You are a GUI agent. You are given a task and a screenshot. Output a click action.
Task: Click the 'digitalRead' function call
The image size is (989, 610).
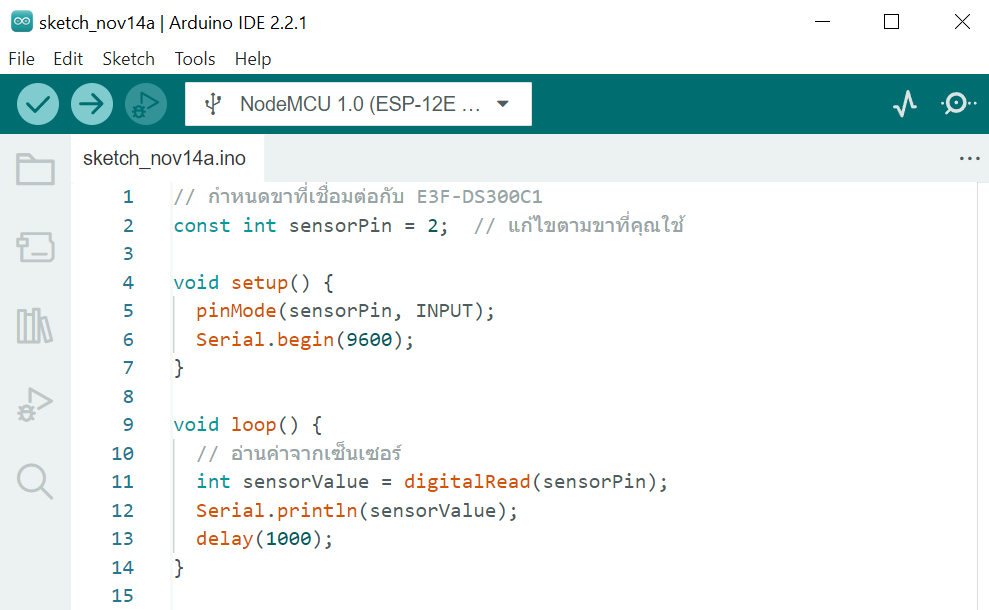pos(467,482)
